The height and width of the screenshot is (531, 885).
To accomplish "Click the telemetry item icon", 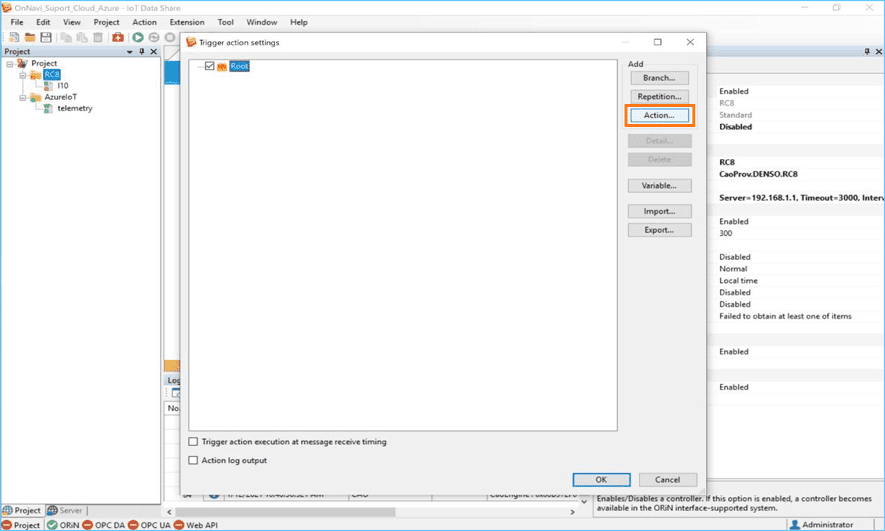I will [x=49, y=108].
